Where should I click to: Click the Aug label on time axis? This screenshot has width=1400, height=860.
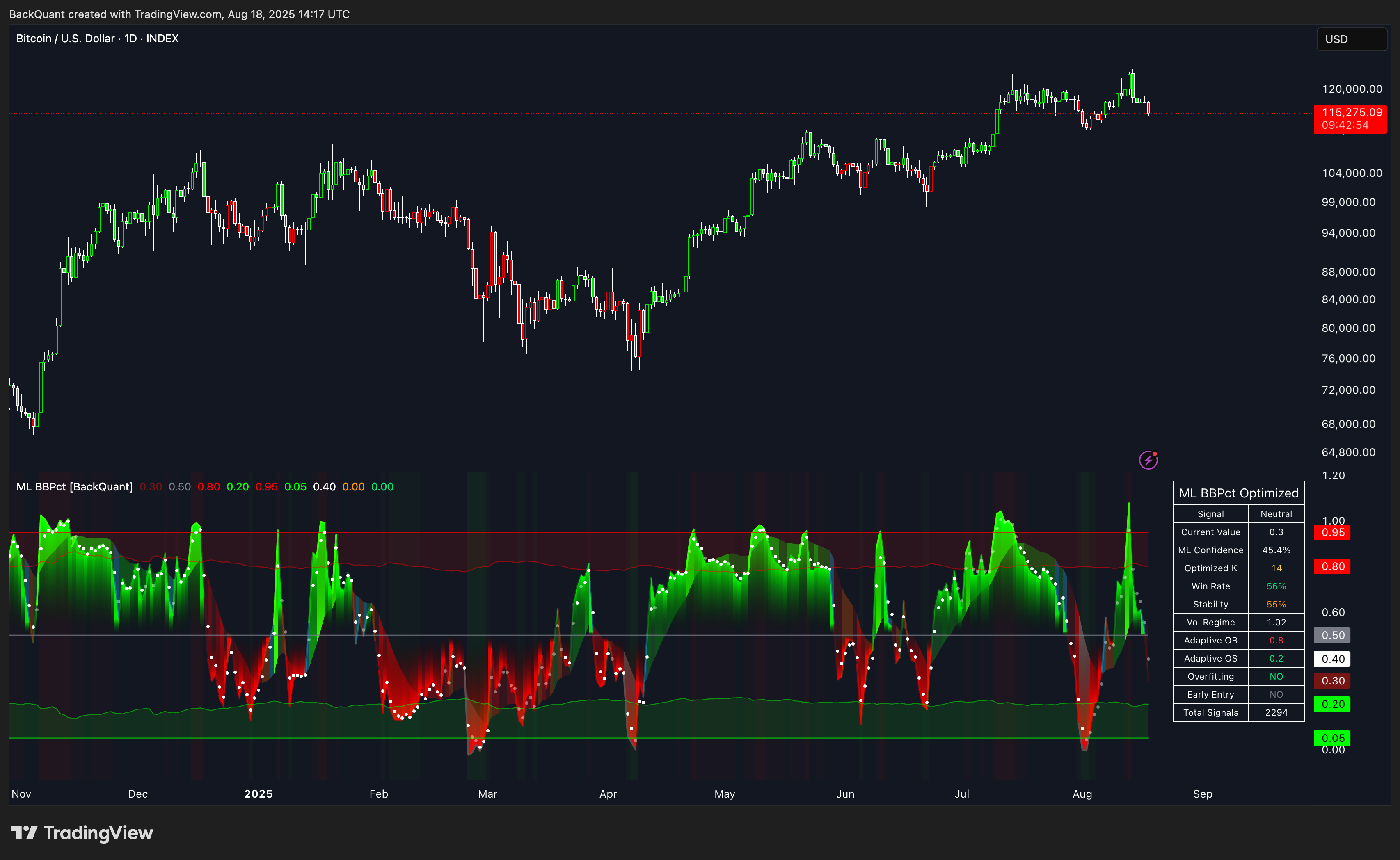1082,794
